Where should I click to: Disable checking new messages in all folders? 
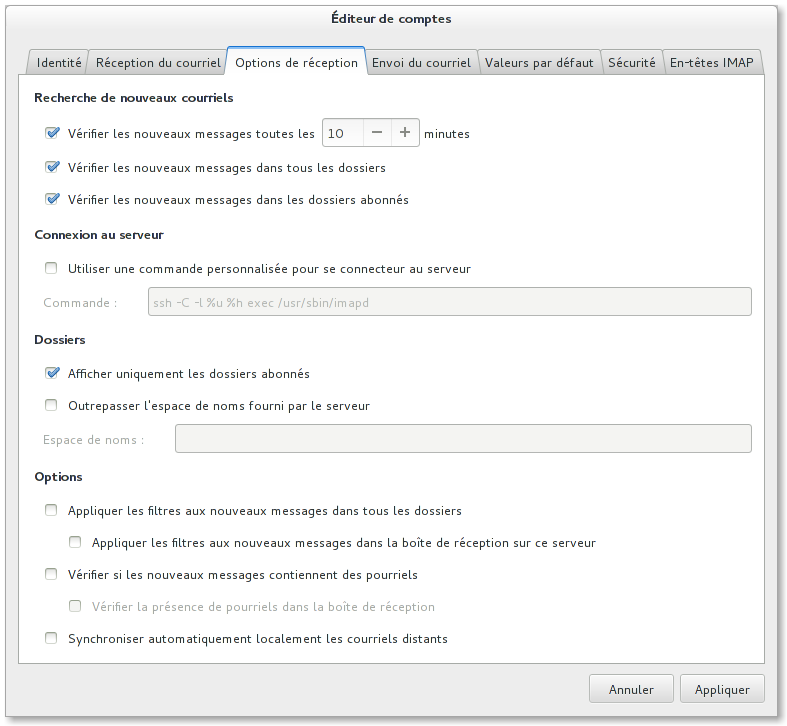52,167
